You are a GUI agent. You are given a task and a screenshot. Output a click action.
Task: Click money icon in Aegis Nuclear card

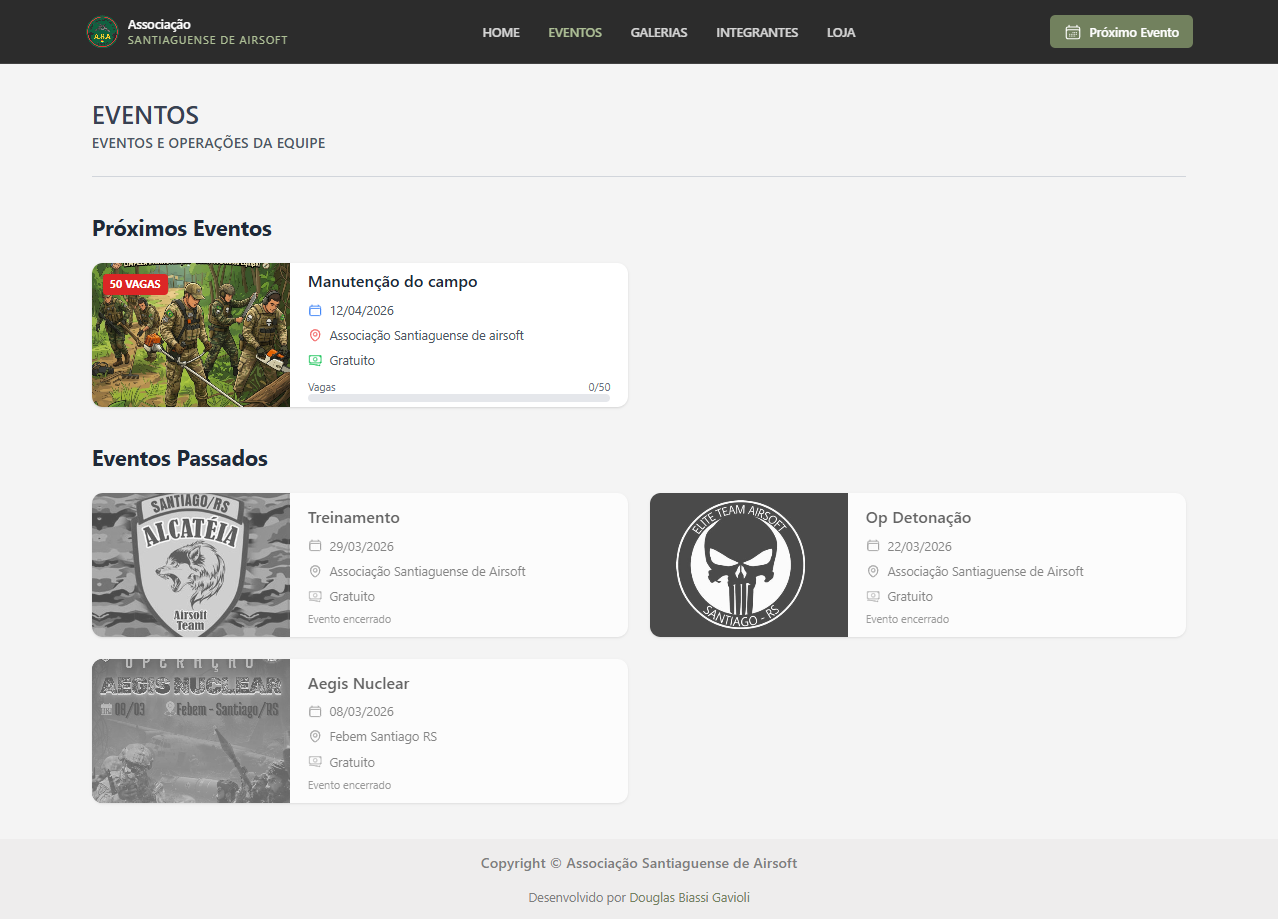[315, 762]
